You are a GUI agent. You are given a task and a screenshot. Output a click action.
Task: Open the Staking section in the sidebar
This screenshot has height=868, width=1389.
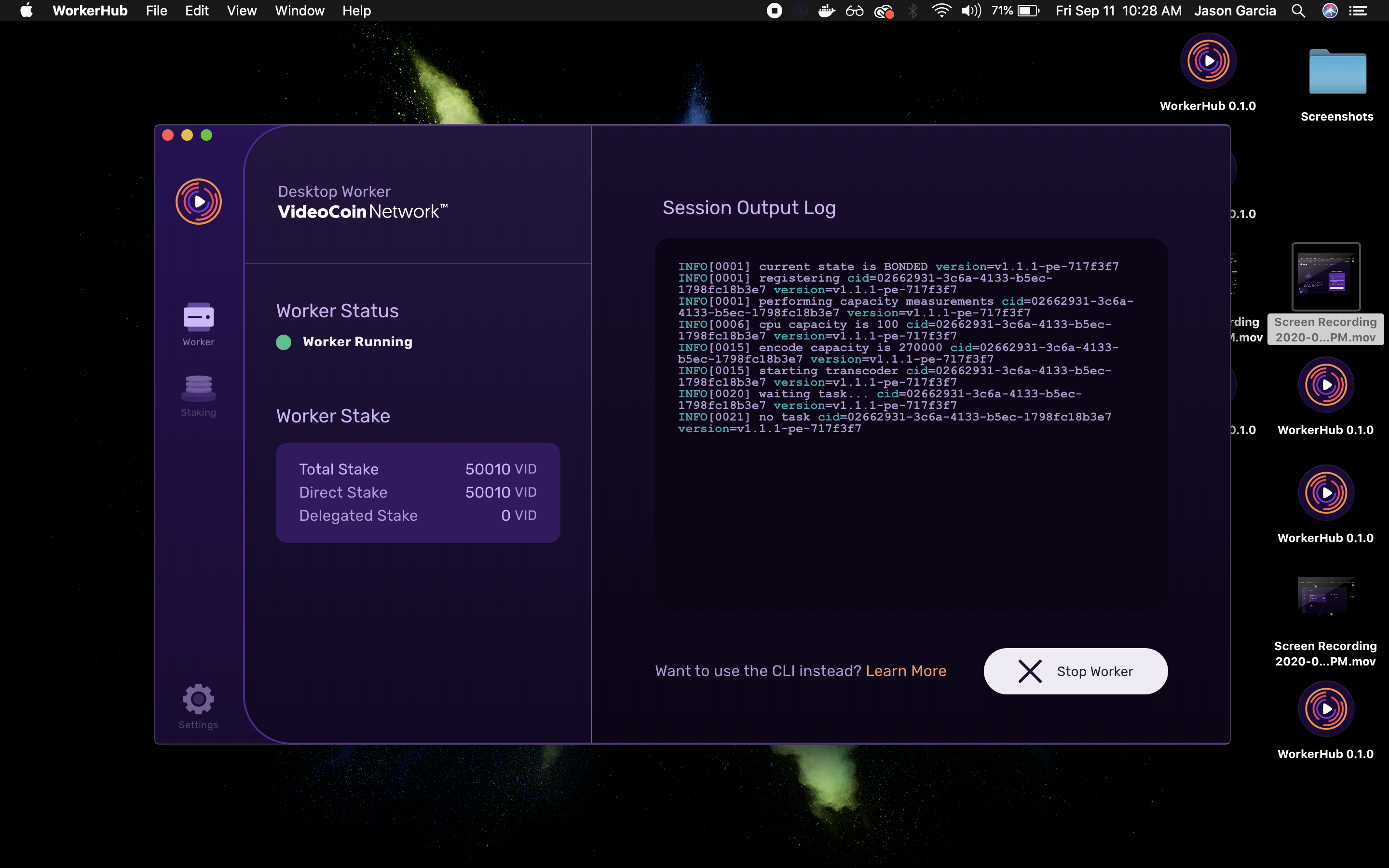click(198, 395)
